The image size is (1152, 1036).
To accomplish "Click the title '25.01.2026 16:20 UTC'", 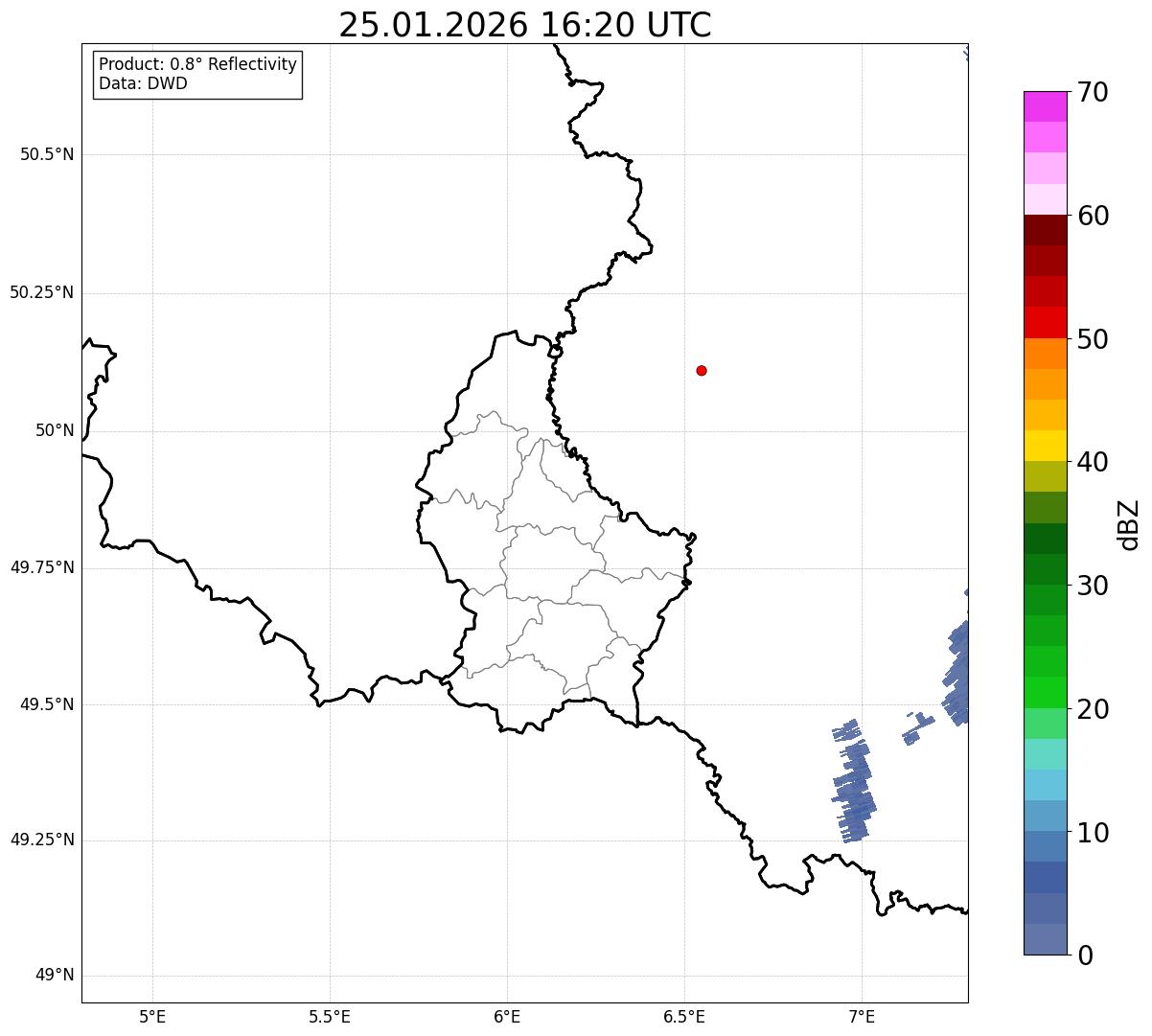I will [525, 25].
